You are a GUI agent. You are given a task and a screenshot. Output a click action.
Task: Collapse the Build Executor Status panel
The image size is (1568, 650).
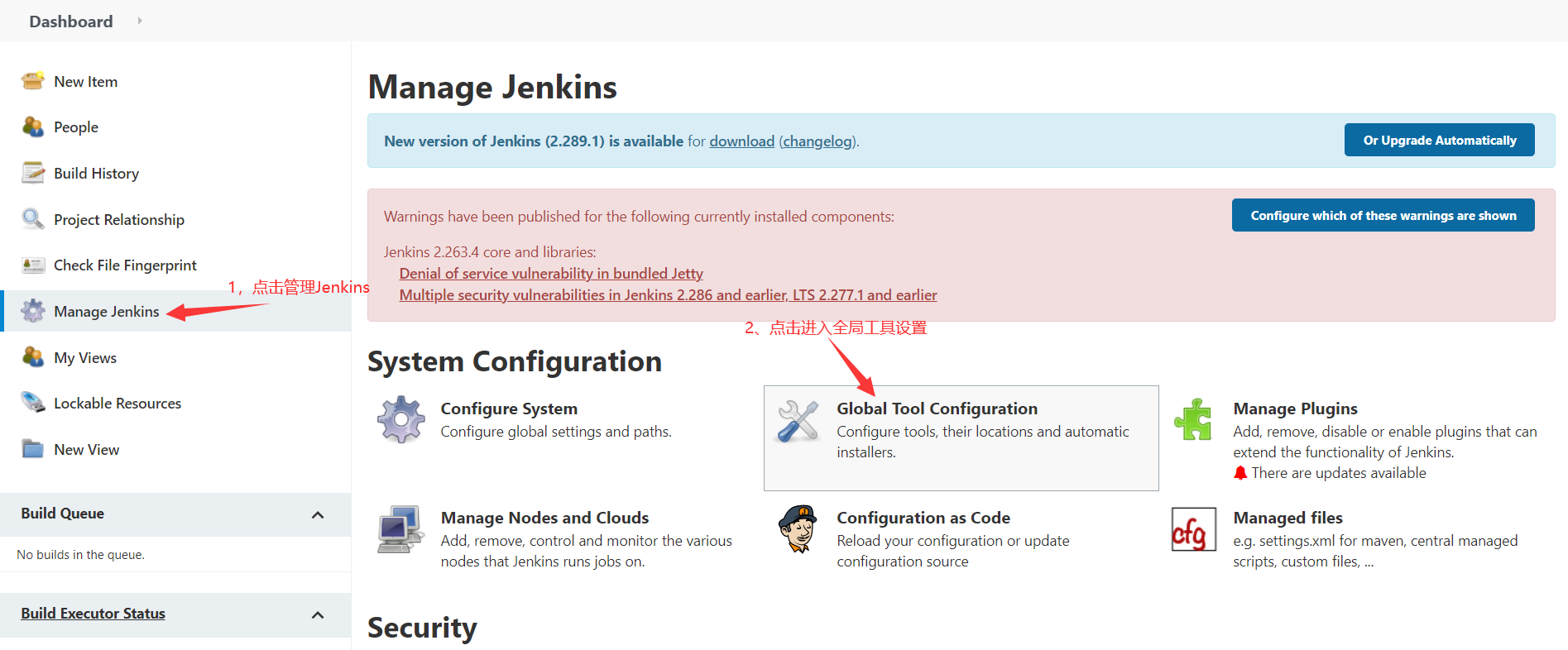pyautogui.click(x=318, y=614)
